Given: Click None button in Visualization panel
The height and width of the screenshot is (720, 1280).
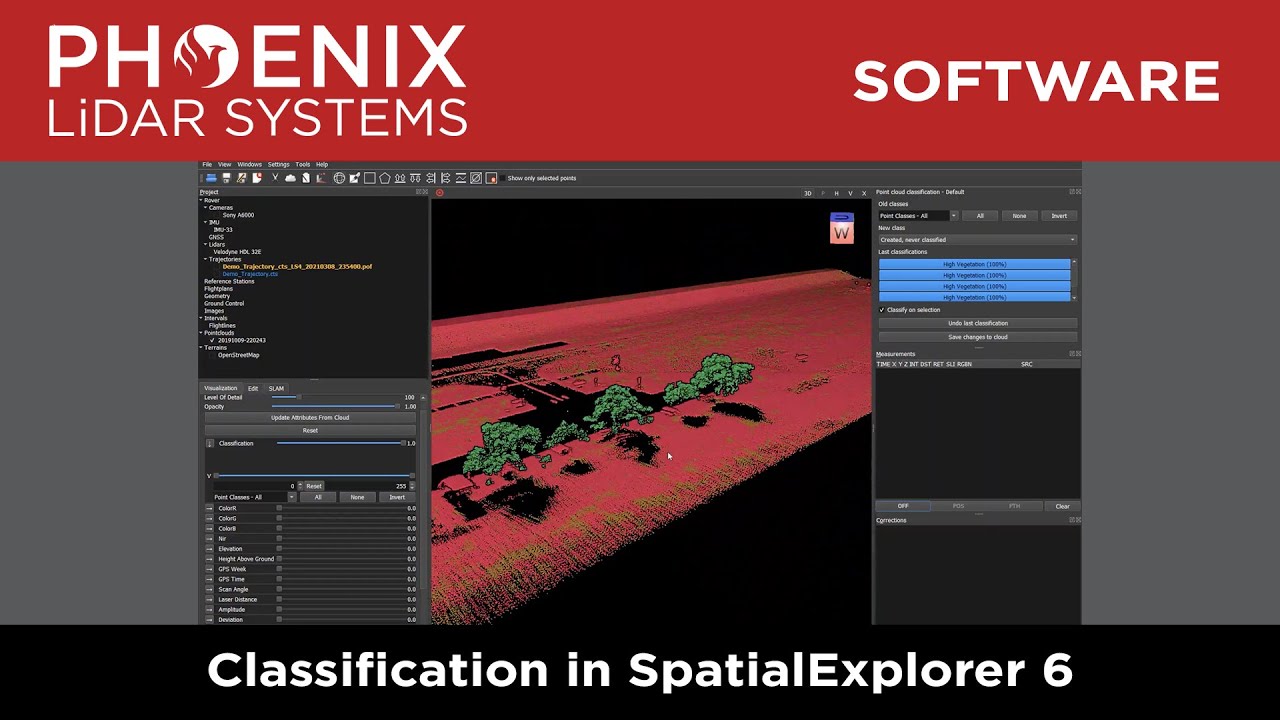Looking at the screenshot, I should pos(357,497).
